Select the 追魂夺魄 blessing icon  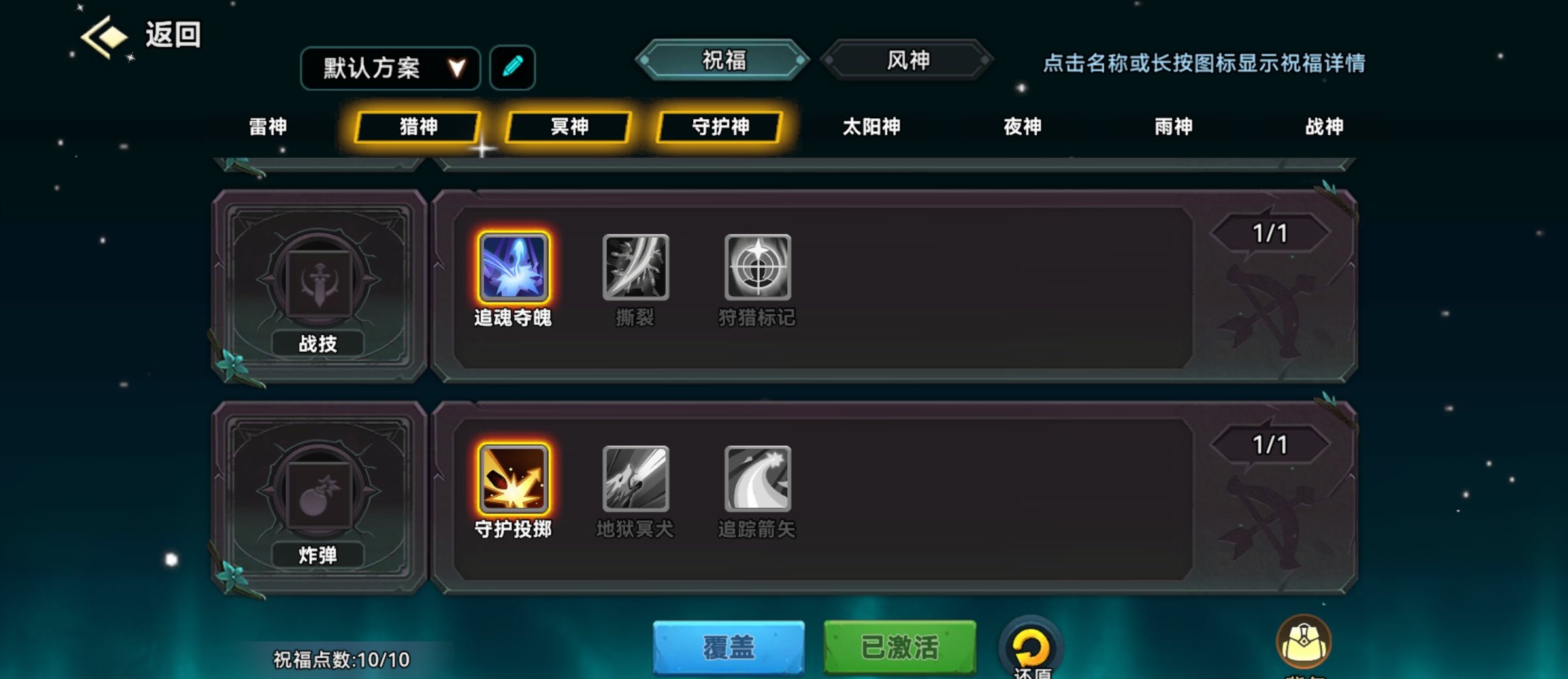[513, 267]
